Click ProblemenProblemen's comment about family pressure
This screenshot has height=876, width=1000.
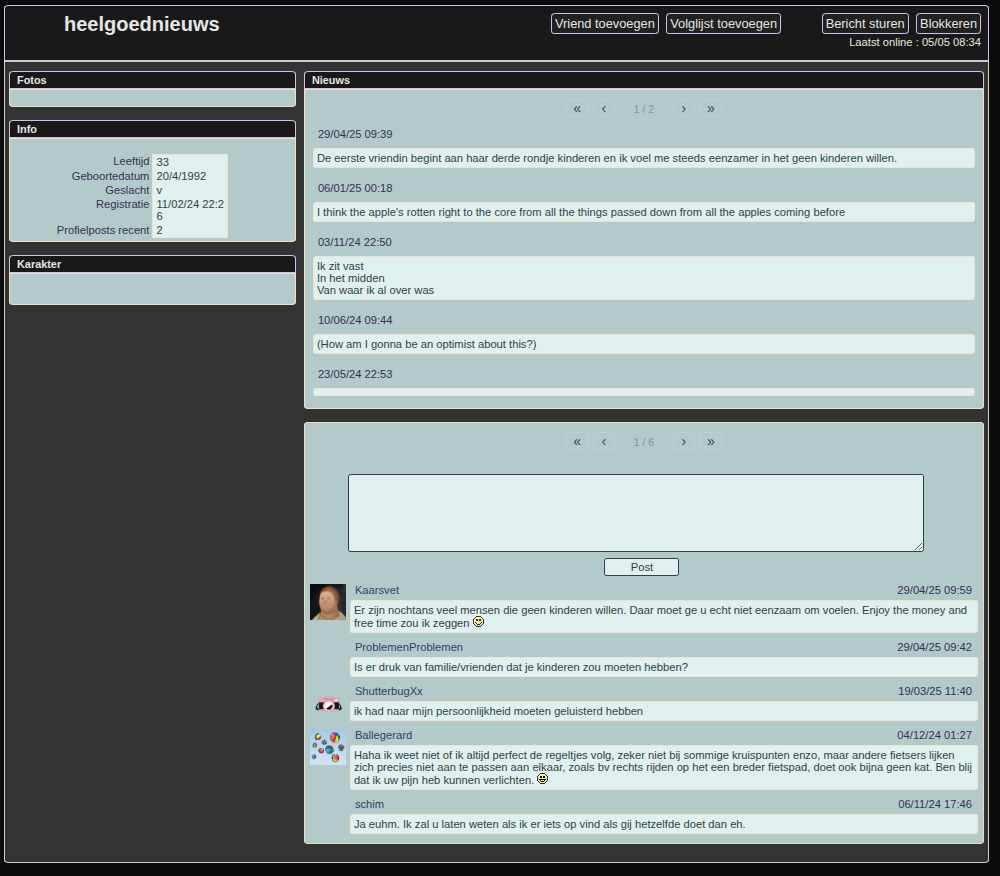tap(663, 667)
